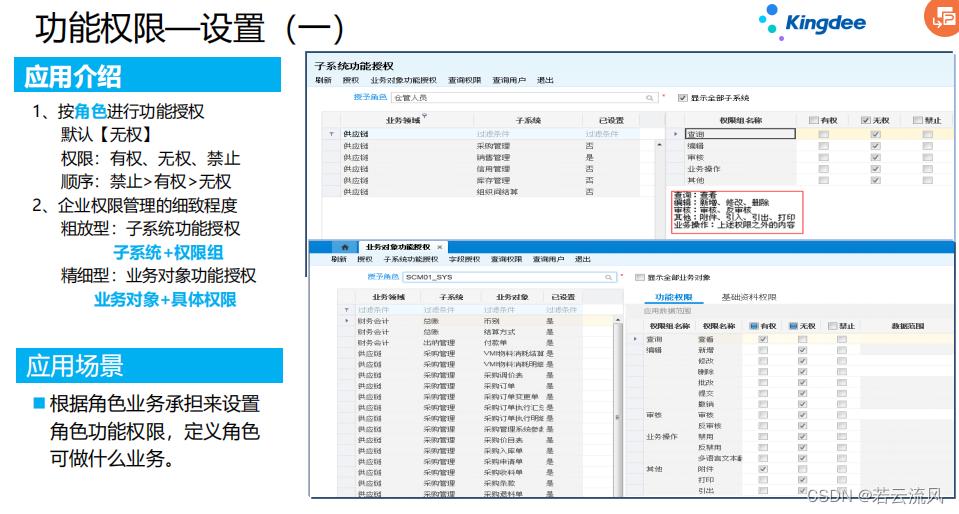Select the 采购入库单 row

click(x=475, y=451)
